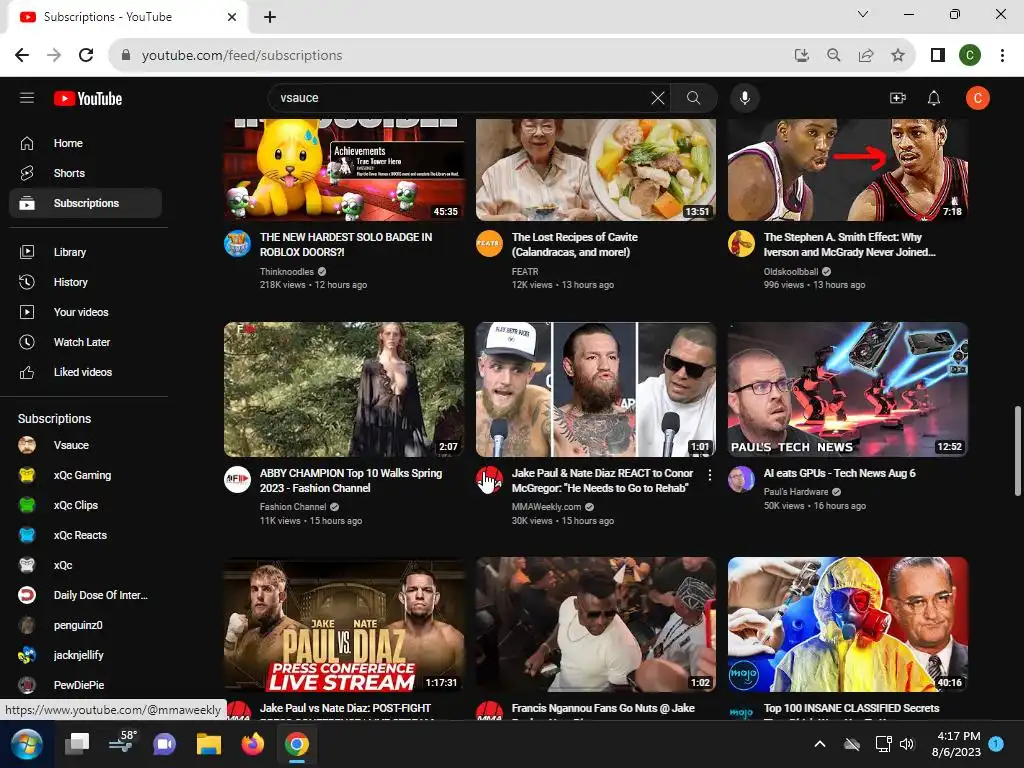Open the Create video icon
Image resolution: width=1024 pixels, height=768 pixels.
tap(898, 98)
